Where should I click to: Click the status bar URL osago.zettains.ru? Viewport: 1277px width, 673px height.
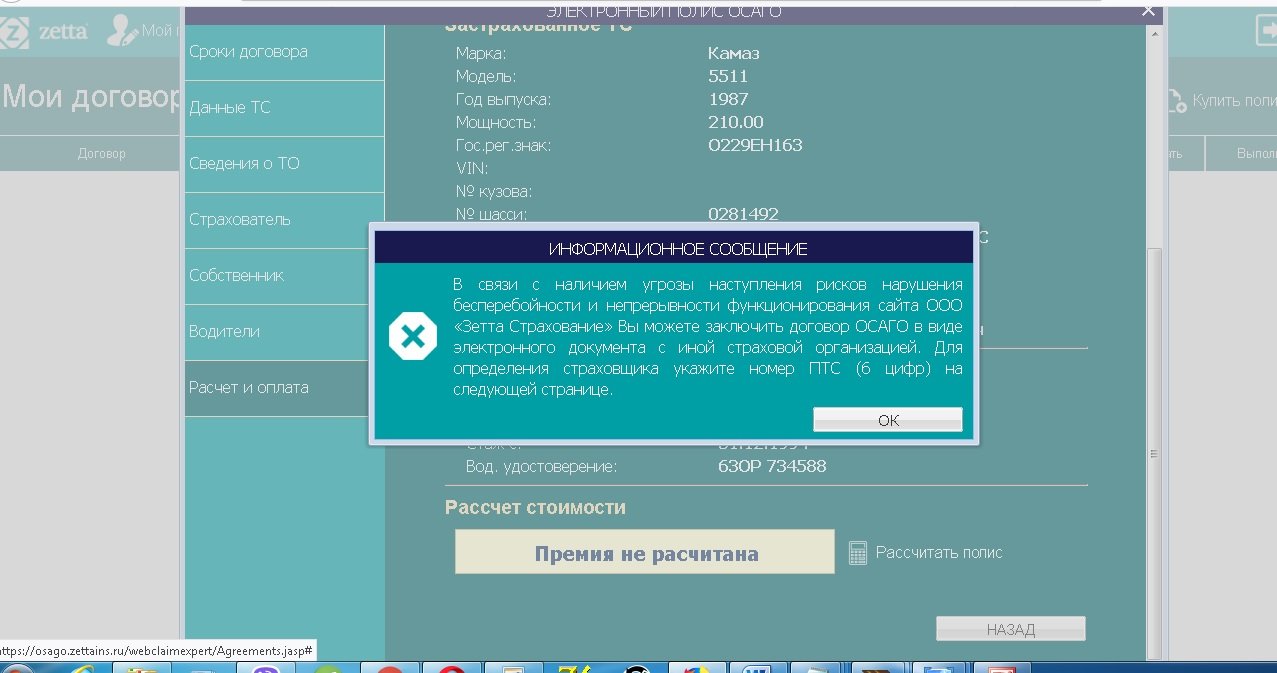click(157, 650)
